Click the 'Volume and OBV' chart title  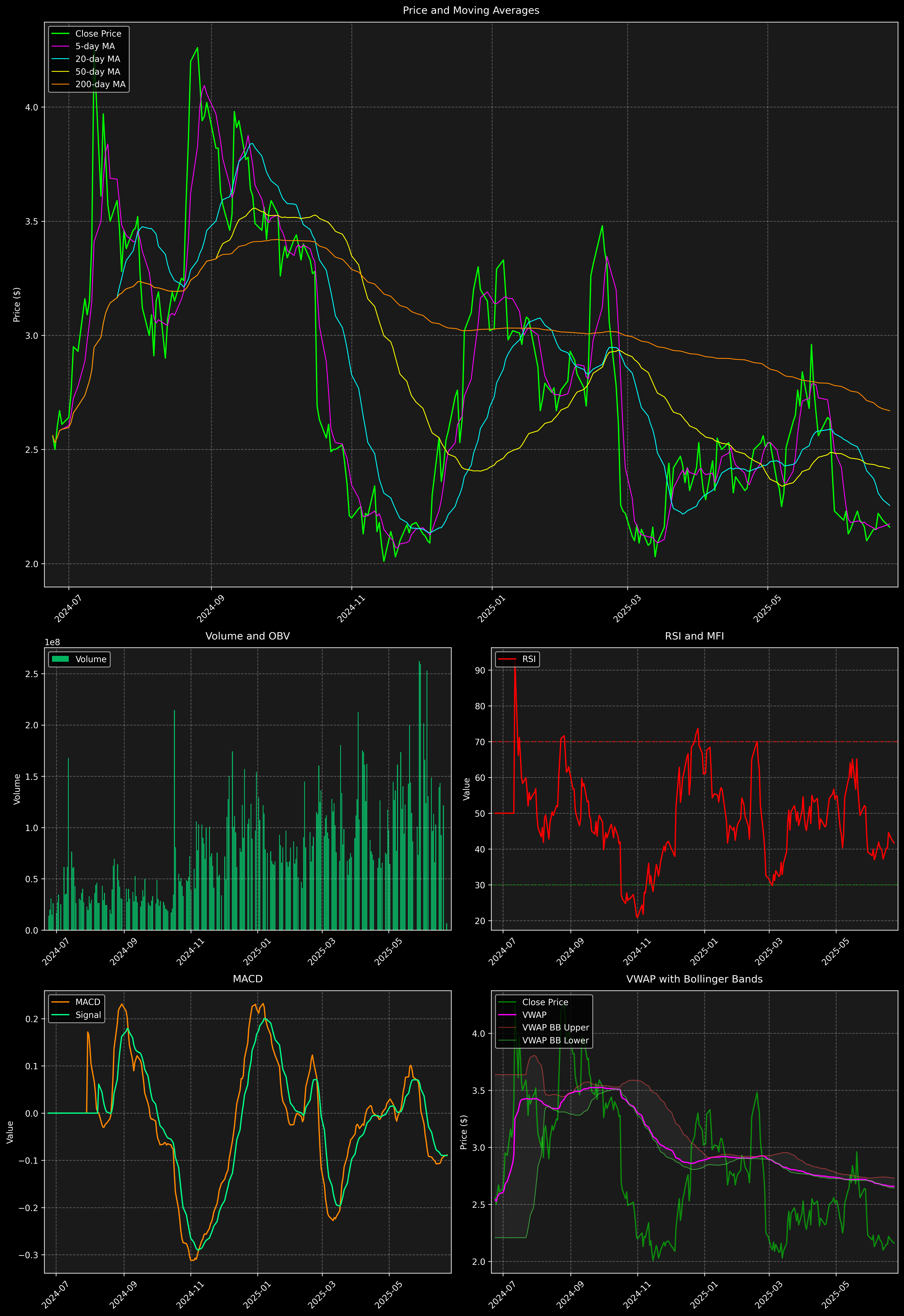click(248, 636)
